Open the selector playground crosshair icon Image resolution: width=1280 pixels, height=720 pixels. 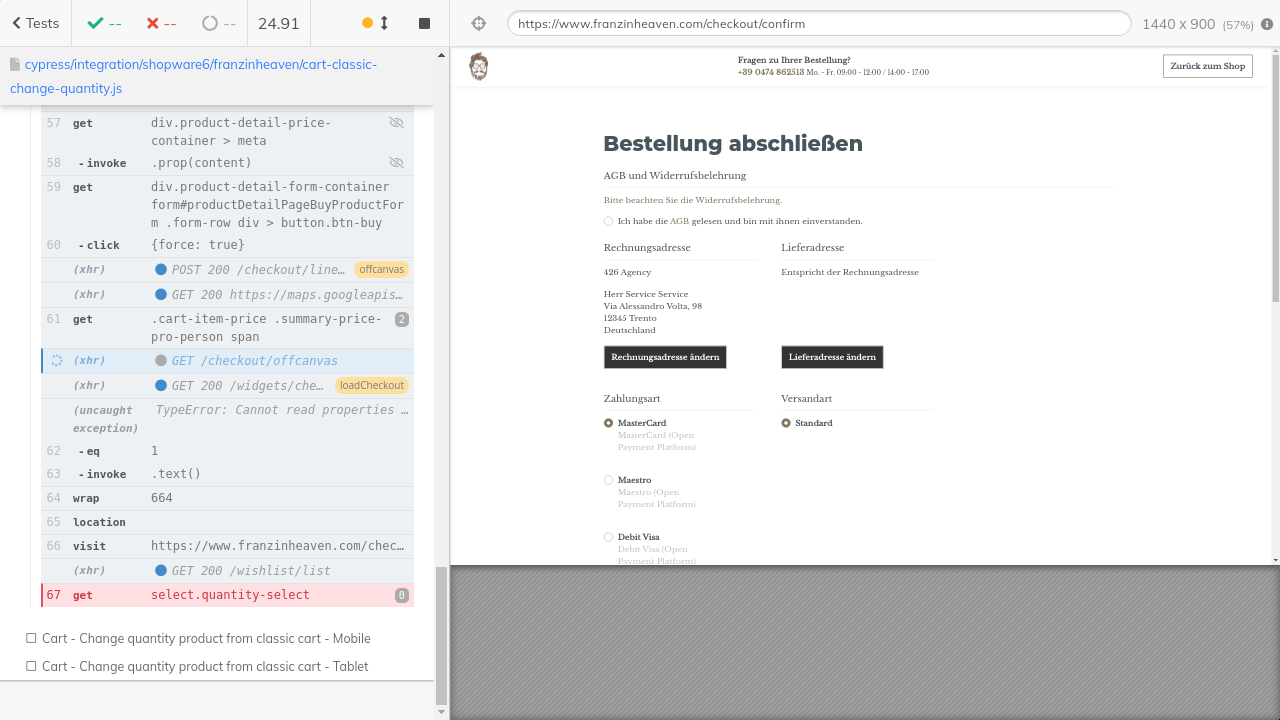(x=478, y=23)
